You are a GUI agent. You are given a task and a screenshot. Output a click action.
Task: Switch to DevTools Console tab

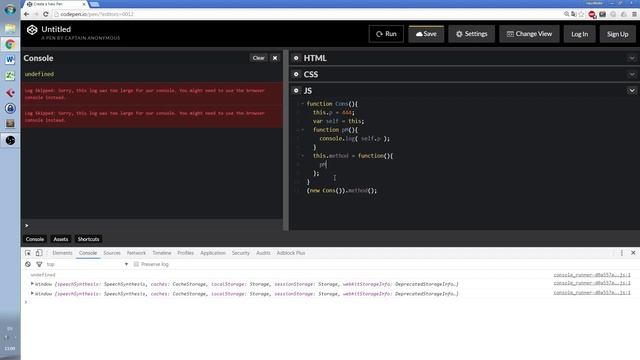click(x=88, y=253)
